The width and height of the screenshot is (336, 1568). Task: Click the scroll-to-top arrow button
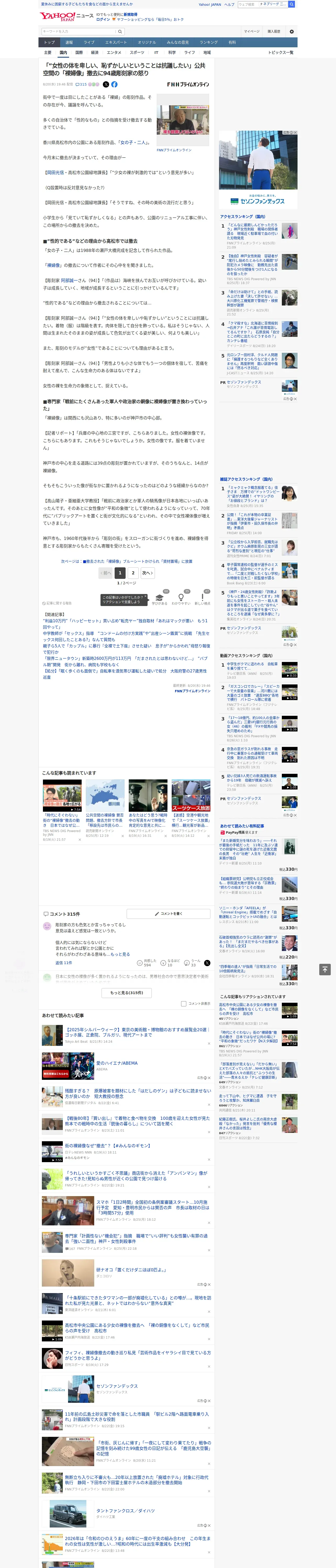click(325, 969)
